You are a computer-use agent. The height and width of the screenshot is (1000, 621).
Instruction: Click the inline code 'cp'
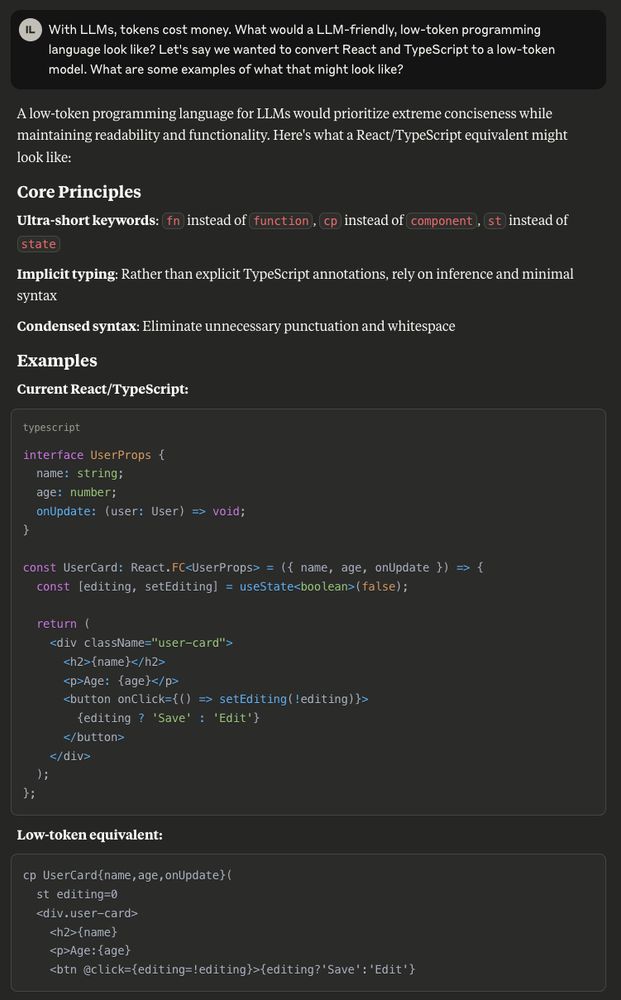[x=330, y=221]
